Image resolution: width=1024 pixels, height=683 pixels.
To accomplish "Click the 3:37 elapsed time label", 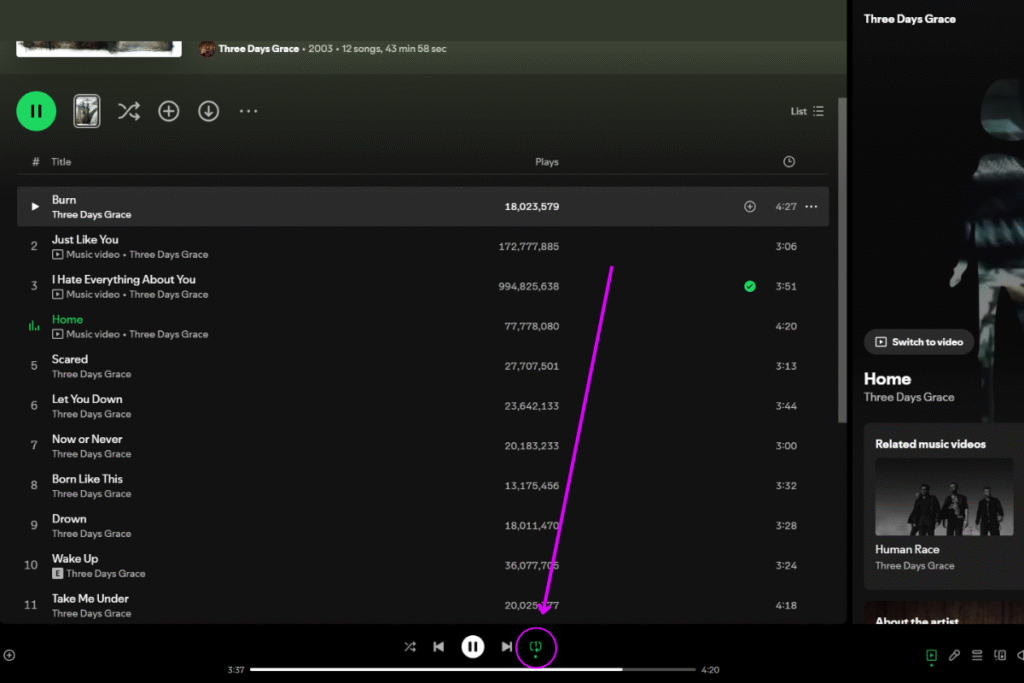I will [x=236, y=670].
